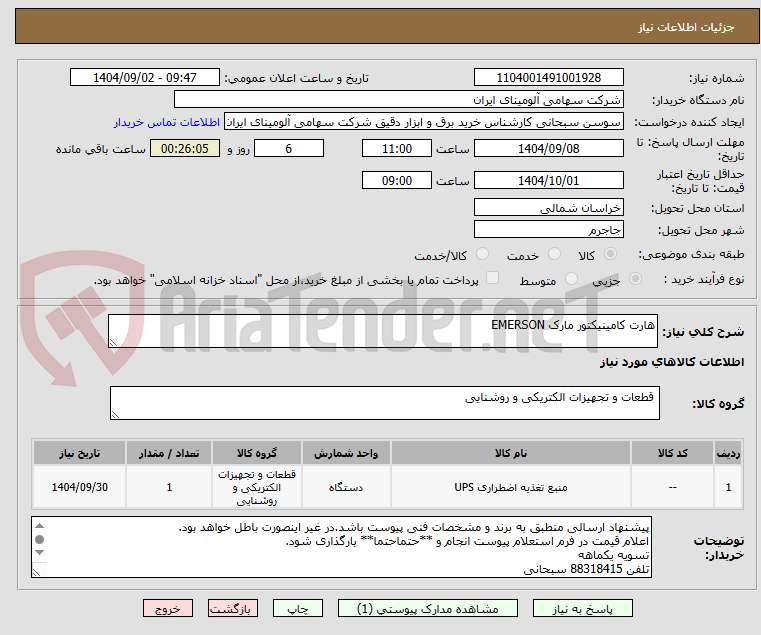Click the تعداد / مقدار column header
The image size is (761, 635).
[169, 453]
